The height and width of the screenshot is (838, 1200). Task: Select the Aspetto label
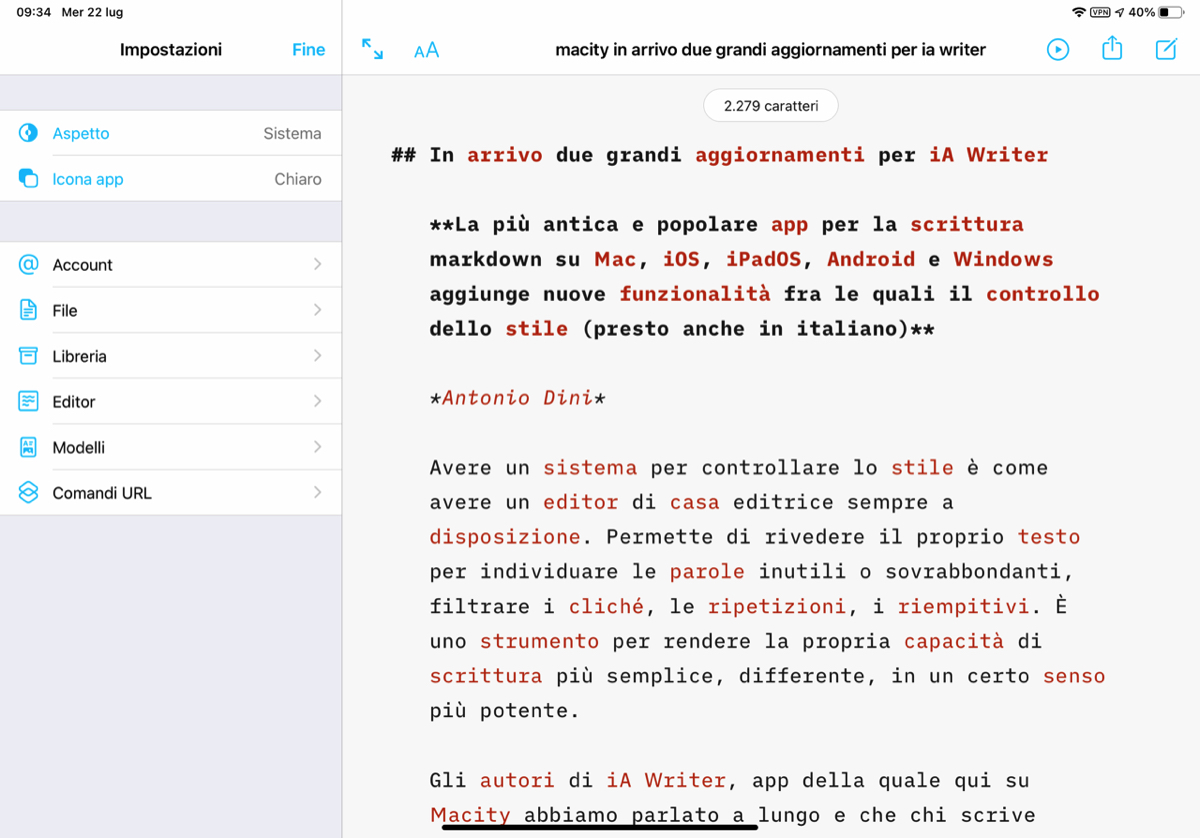[81, 133]
